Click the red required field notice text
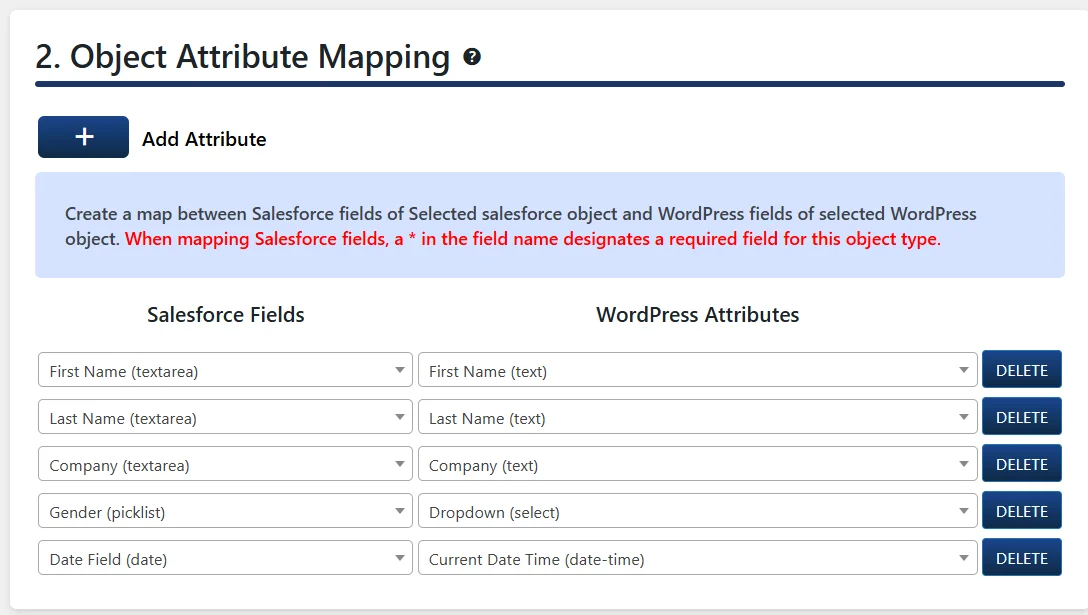 [533, 239]
